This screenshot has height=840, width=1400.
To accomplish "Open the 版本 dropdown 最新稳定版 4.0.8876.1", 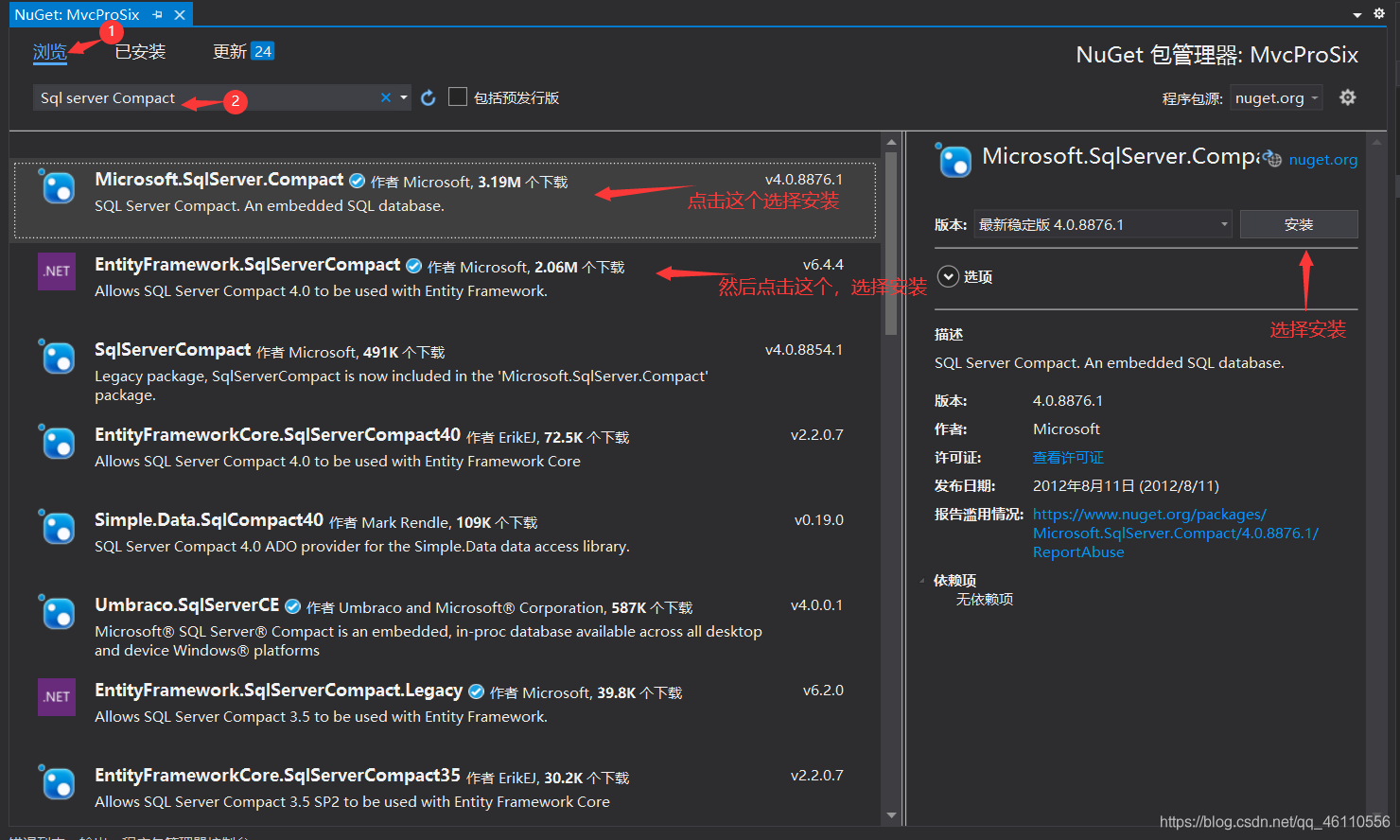I will [1103, 224].
